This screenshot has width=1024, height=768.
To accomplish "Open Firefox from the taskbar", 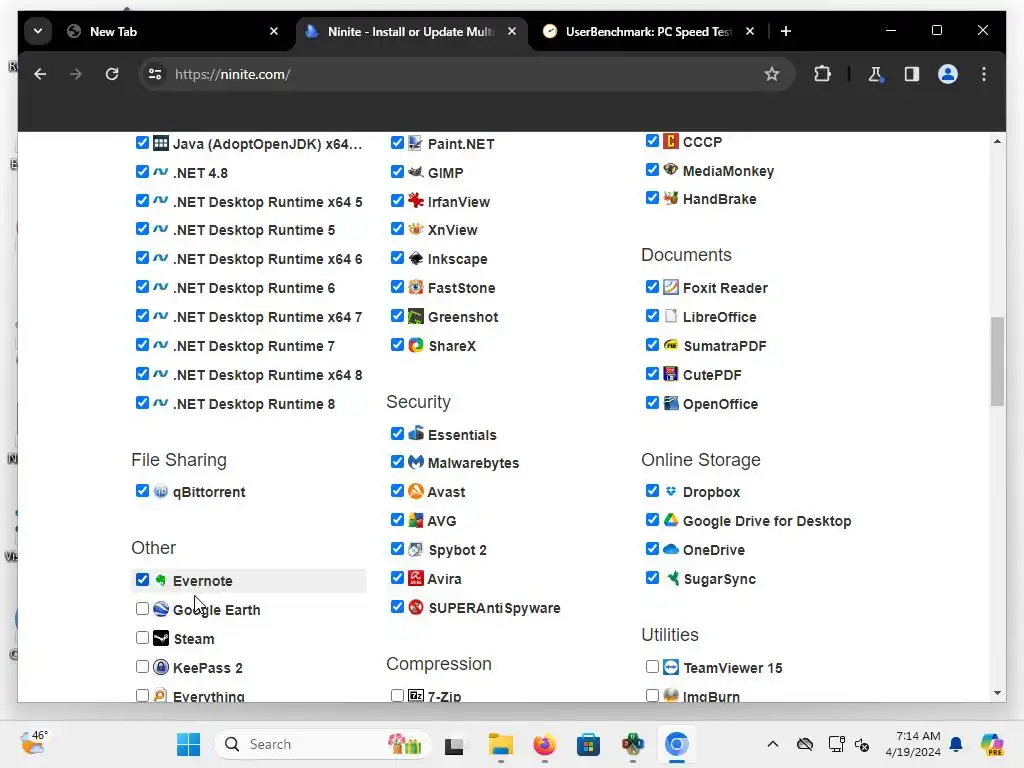I will coord(545,744).
